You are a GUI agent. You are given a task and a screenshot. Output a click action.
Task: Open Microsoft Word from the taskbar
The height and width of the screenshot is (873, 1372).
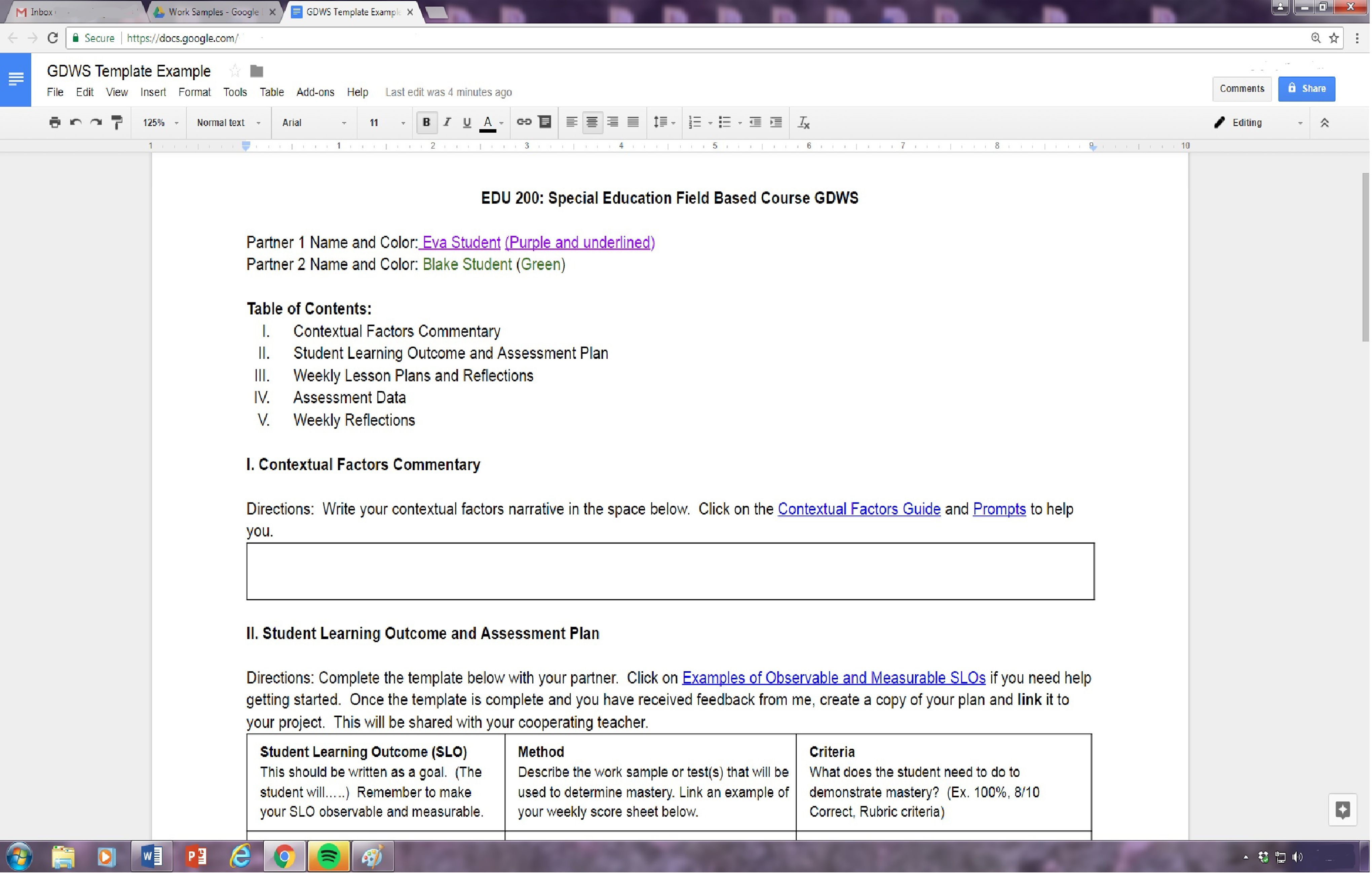(152, 856)
